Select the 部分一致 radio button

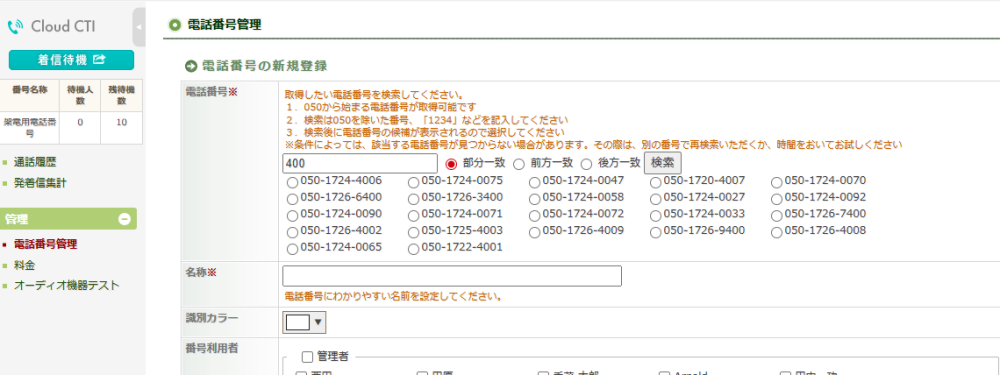coord(451,164)
